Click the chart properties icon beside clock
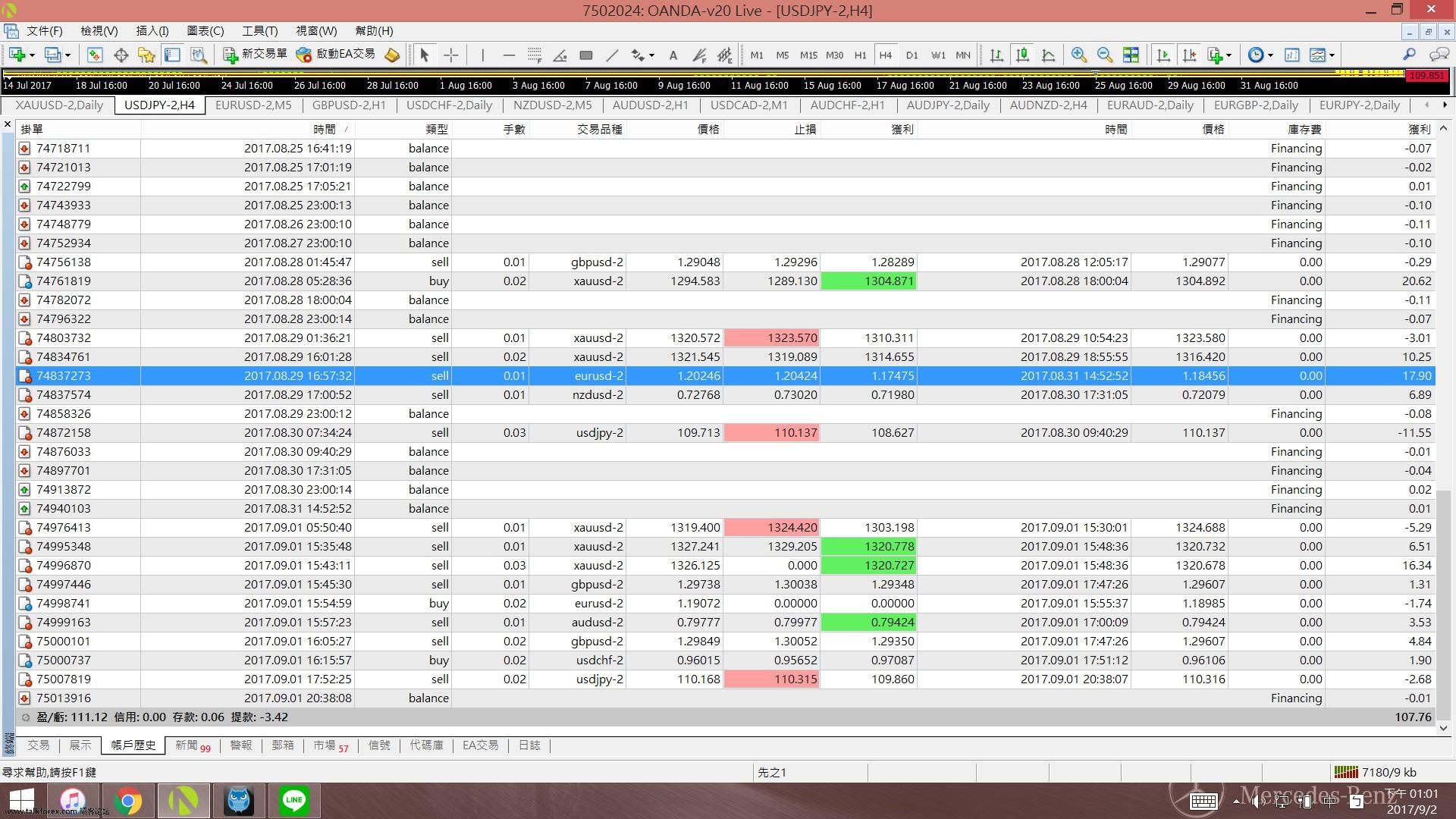Screen dimensions: 1456x819 1292,55
